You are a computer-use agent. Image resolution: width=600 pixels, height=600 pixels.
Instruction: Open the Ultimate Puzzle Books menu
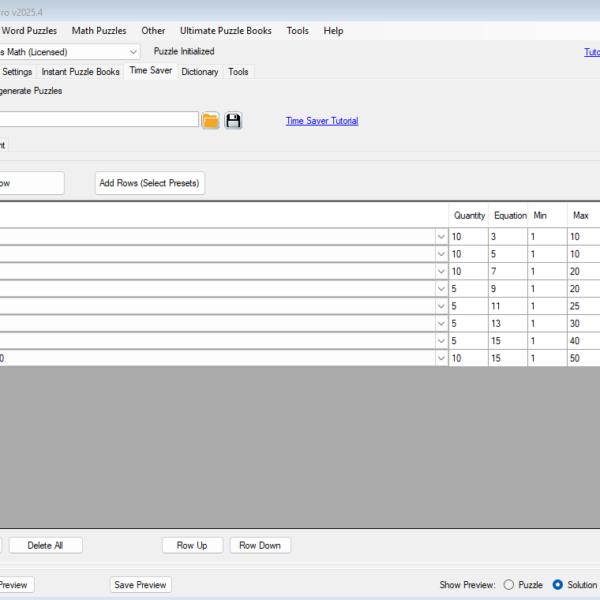tap(225, 31)
